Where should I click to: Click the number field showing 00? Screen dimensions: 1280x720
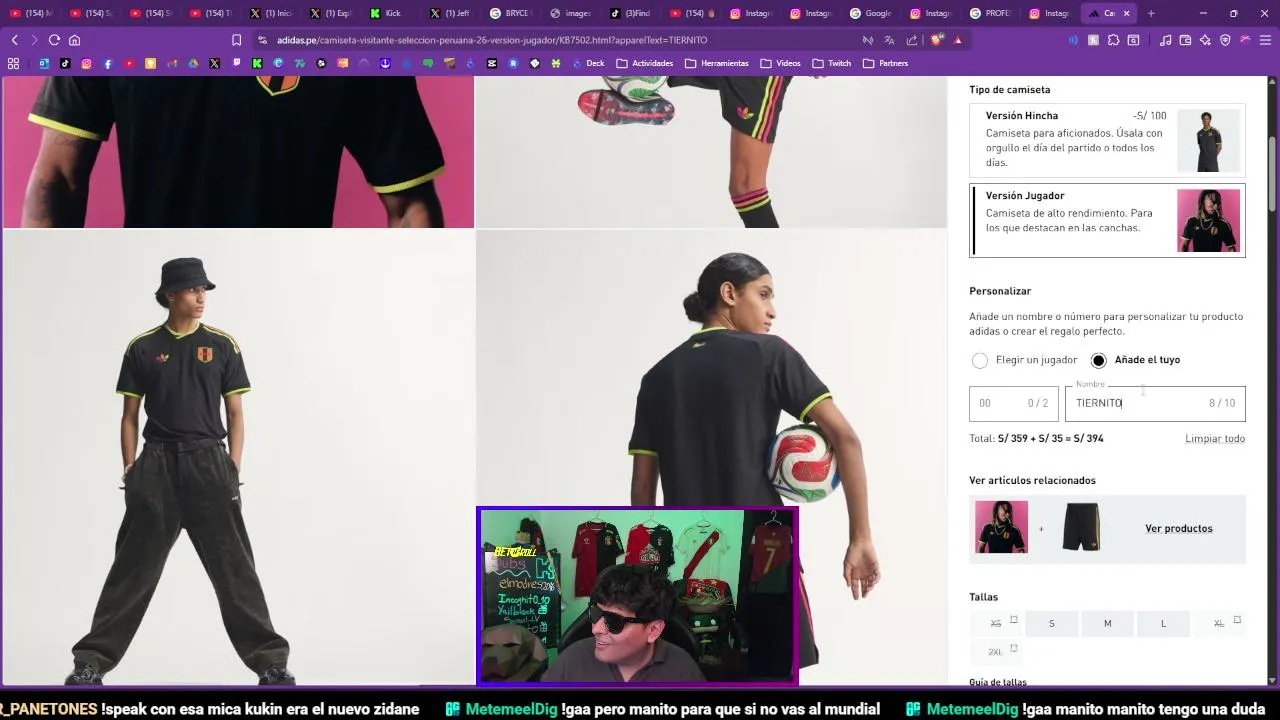(x=1013, y=403)
